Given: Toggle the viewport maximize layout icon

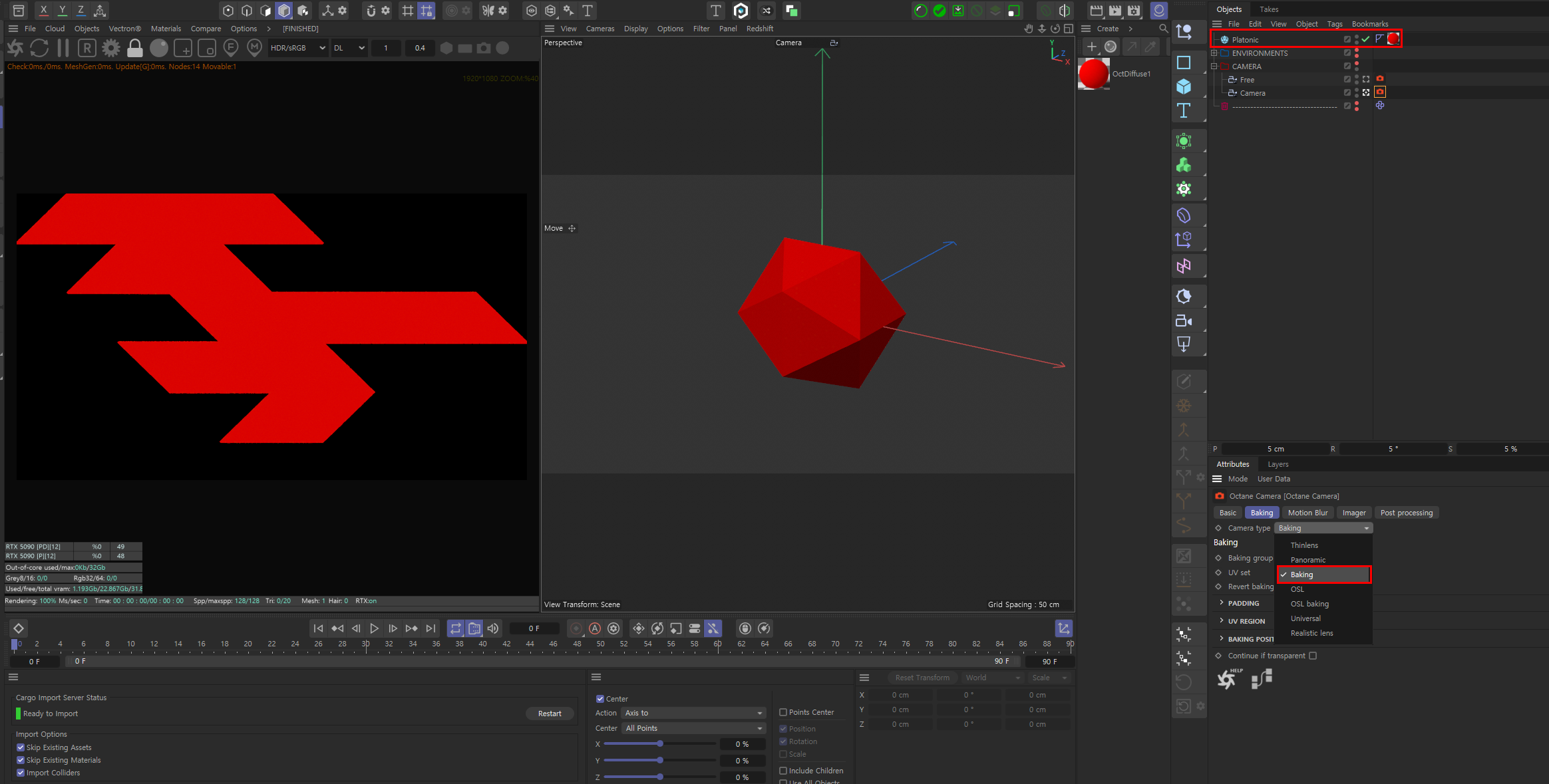Looking at the screenshot, I should [x=1069, y=29].
